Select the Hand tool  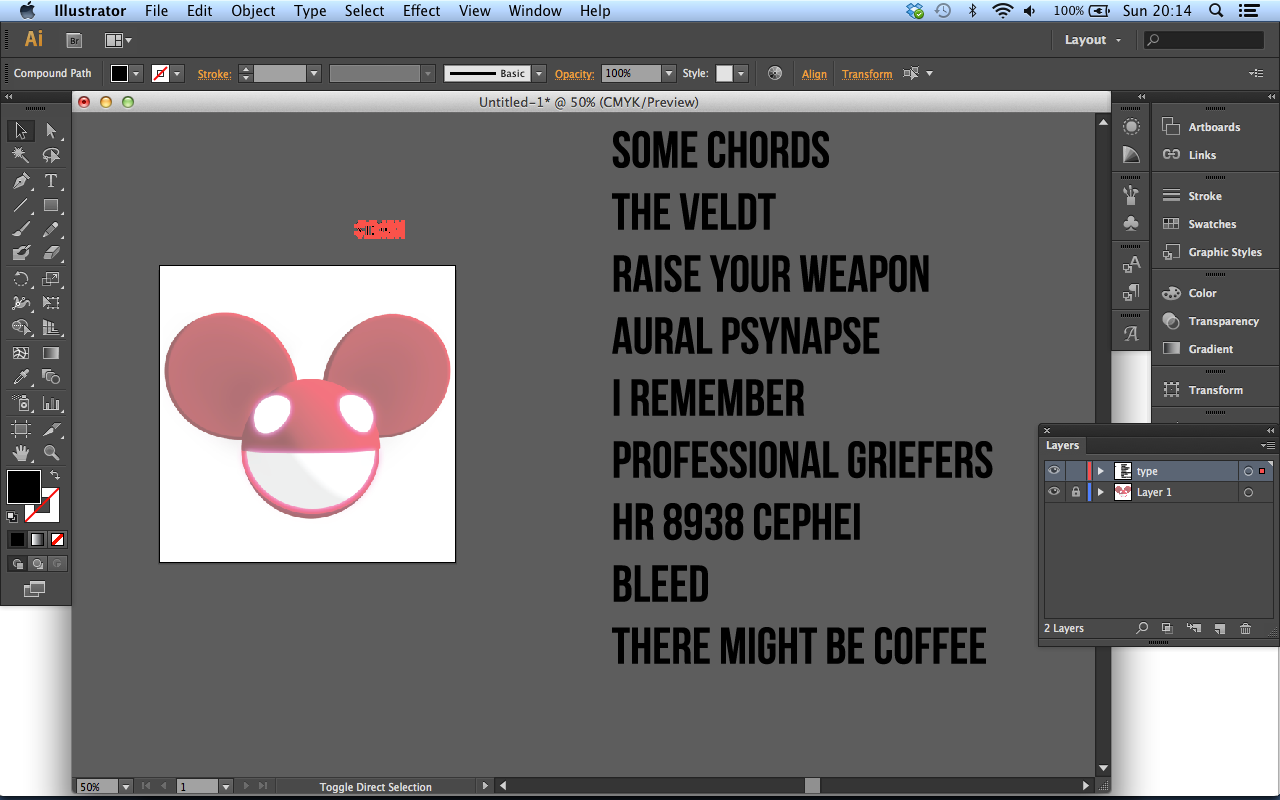[x=20, y=453]
